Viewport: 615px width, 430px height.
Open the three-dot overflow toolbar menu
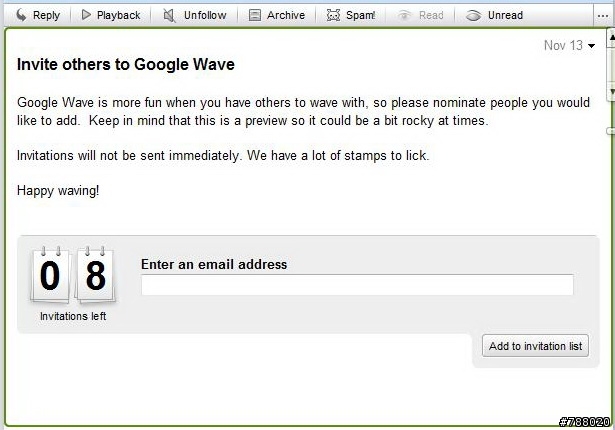click(602, 16)
